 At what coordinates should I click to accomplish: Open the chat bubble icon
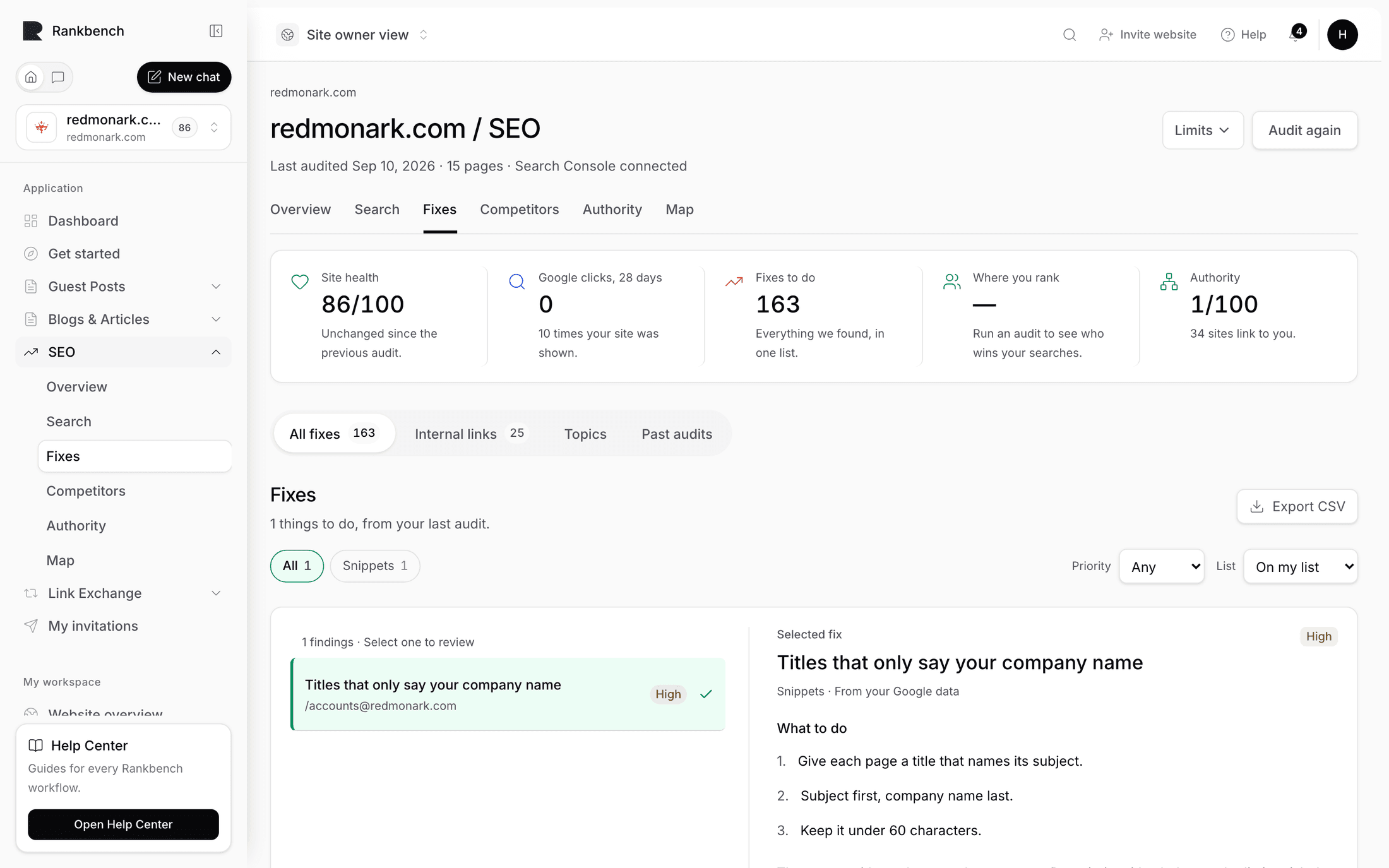[58, 77]
